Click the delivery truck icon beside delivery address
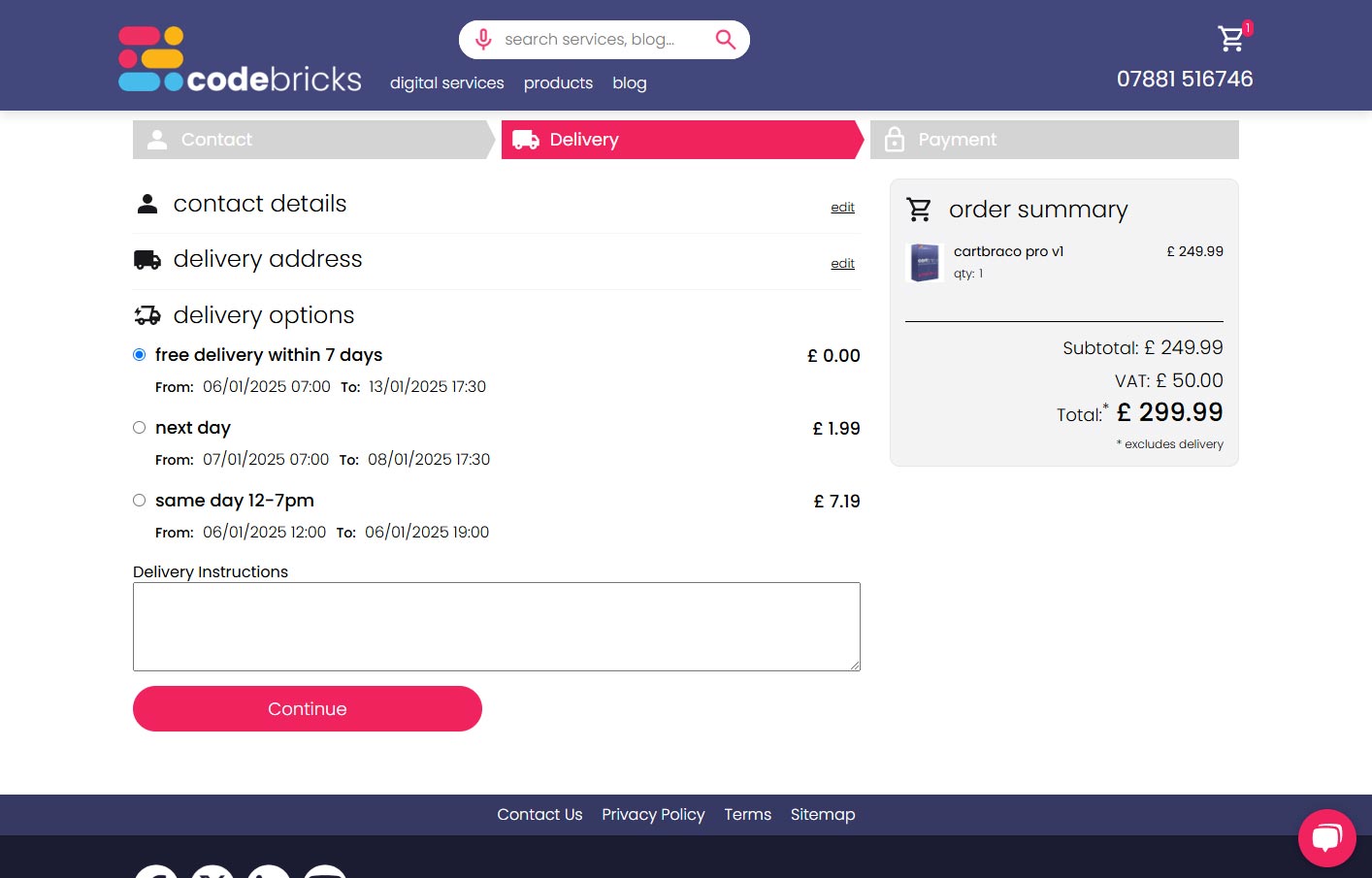This screenshot has height=878, width=1372. (x=147, y=260)
